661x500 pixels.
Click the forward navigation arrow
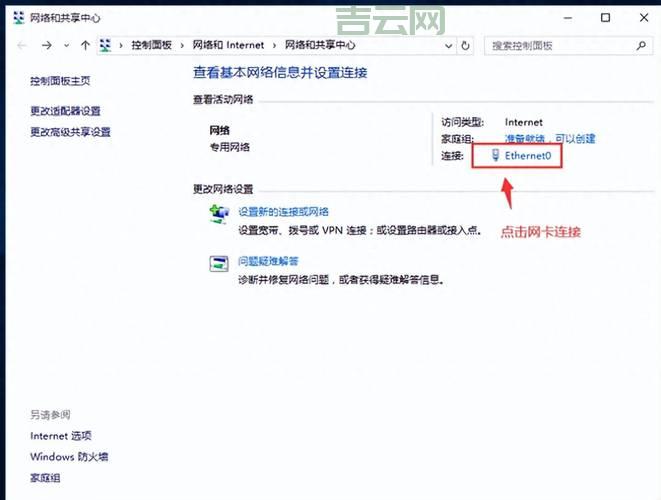[47, 45]
